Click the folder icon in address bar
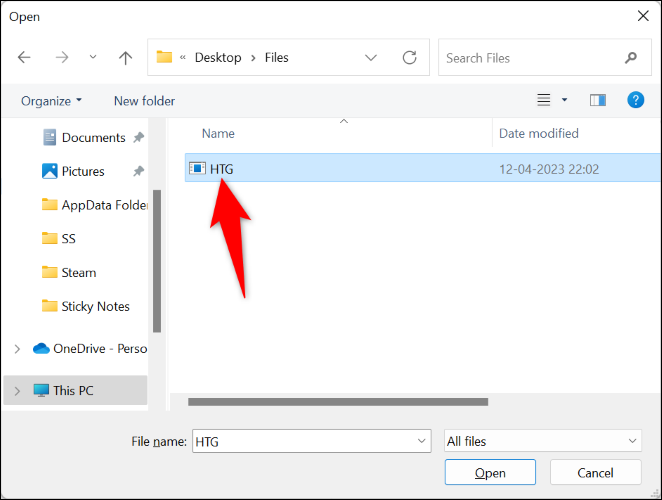The width and height of the screenshot is (662, 500). pos(164,57)
